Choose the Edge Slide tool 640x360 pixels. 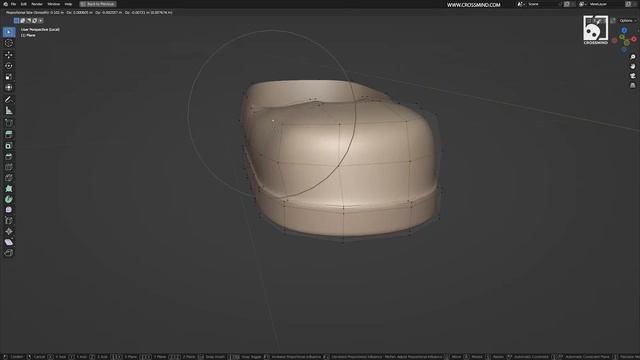[9, 221]
